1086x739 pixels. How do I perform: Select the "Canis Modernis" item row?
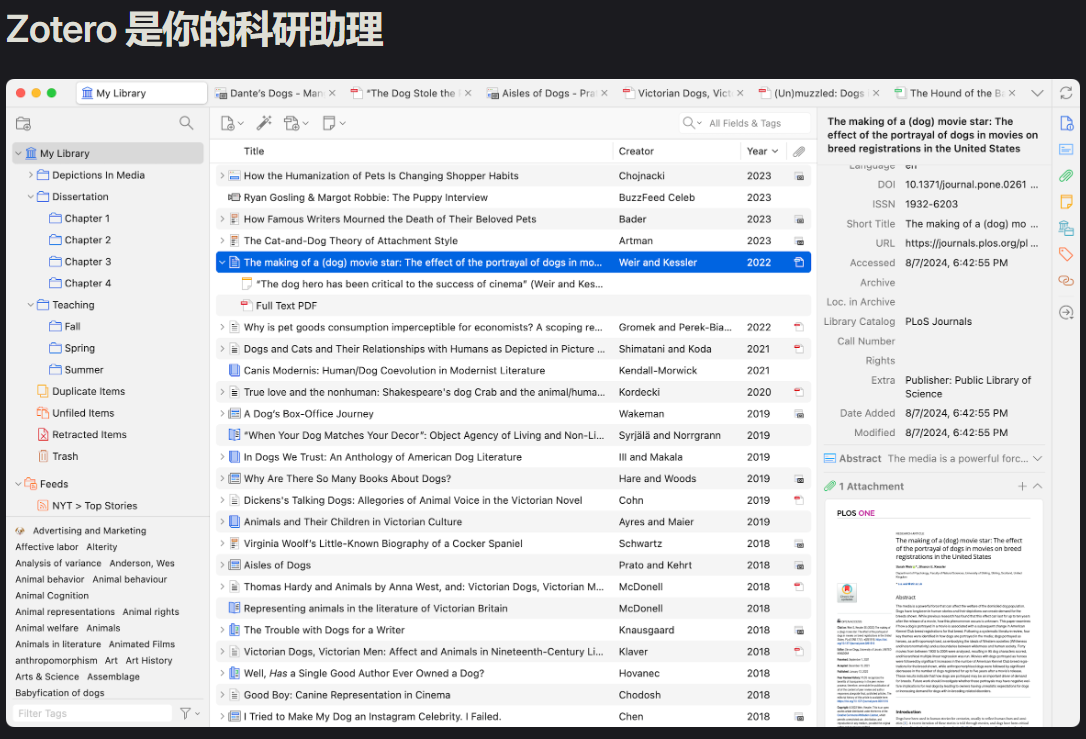point(513,371)
